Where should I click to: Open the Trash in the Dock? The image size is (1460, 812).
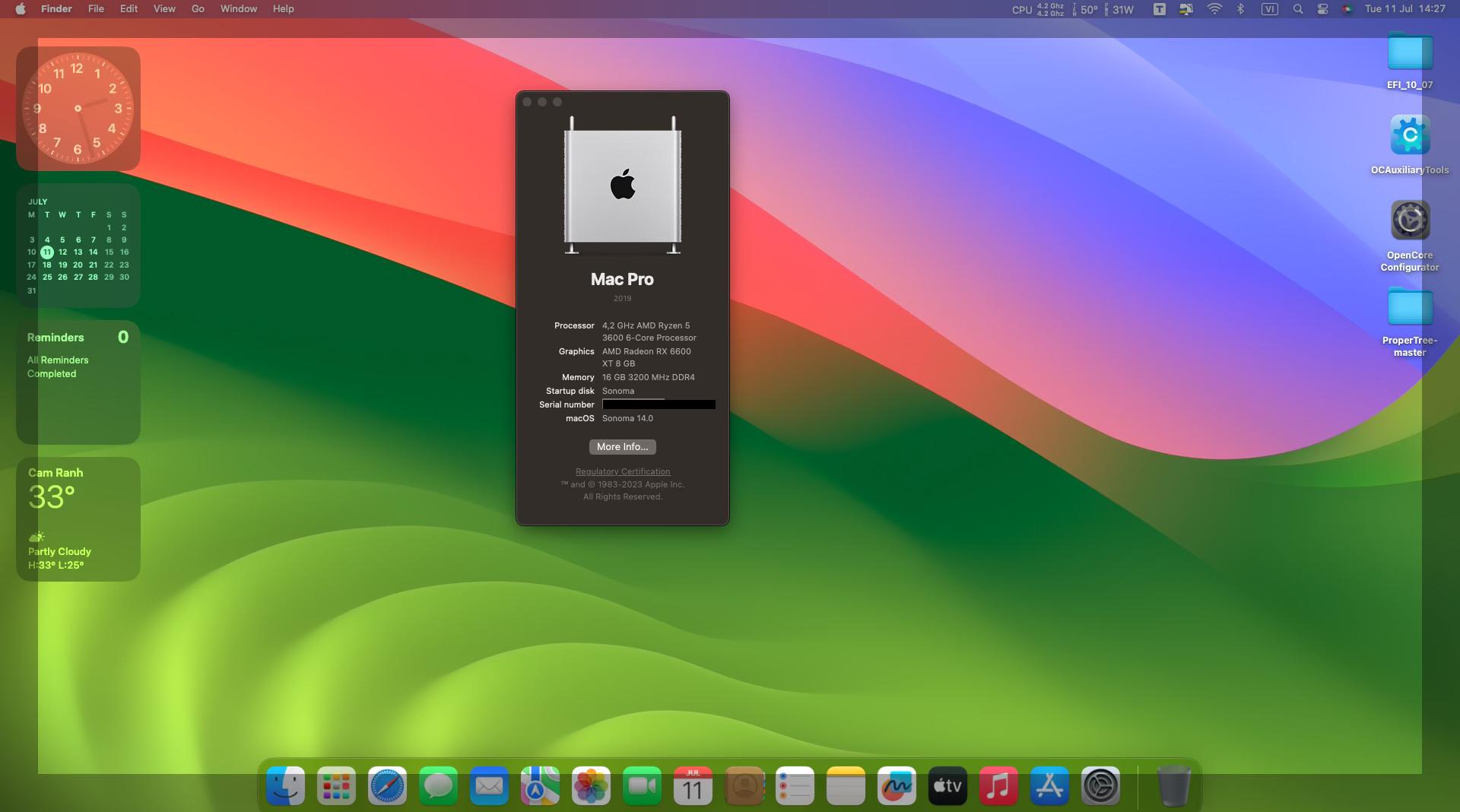(x=1173, y=785)
